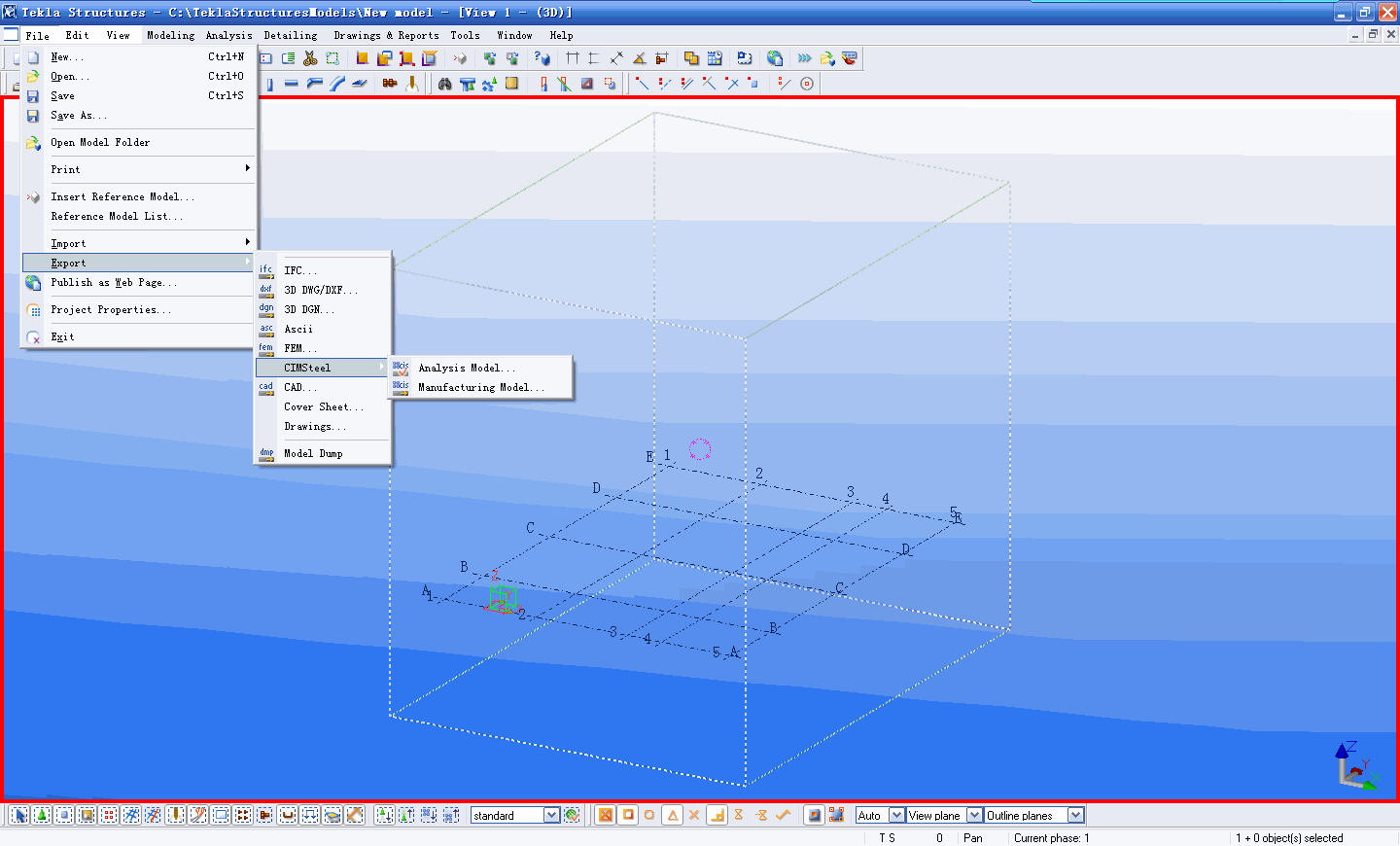Open the Modeling menu
This screenshot has height=846, width=1400.
(171, 35)
